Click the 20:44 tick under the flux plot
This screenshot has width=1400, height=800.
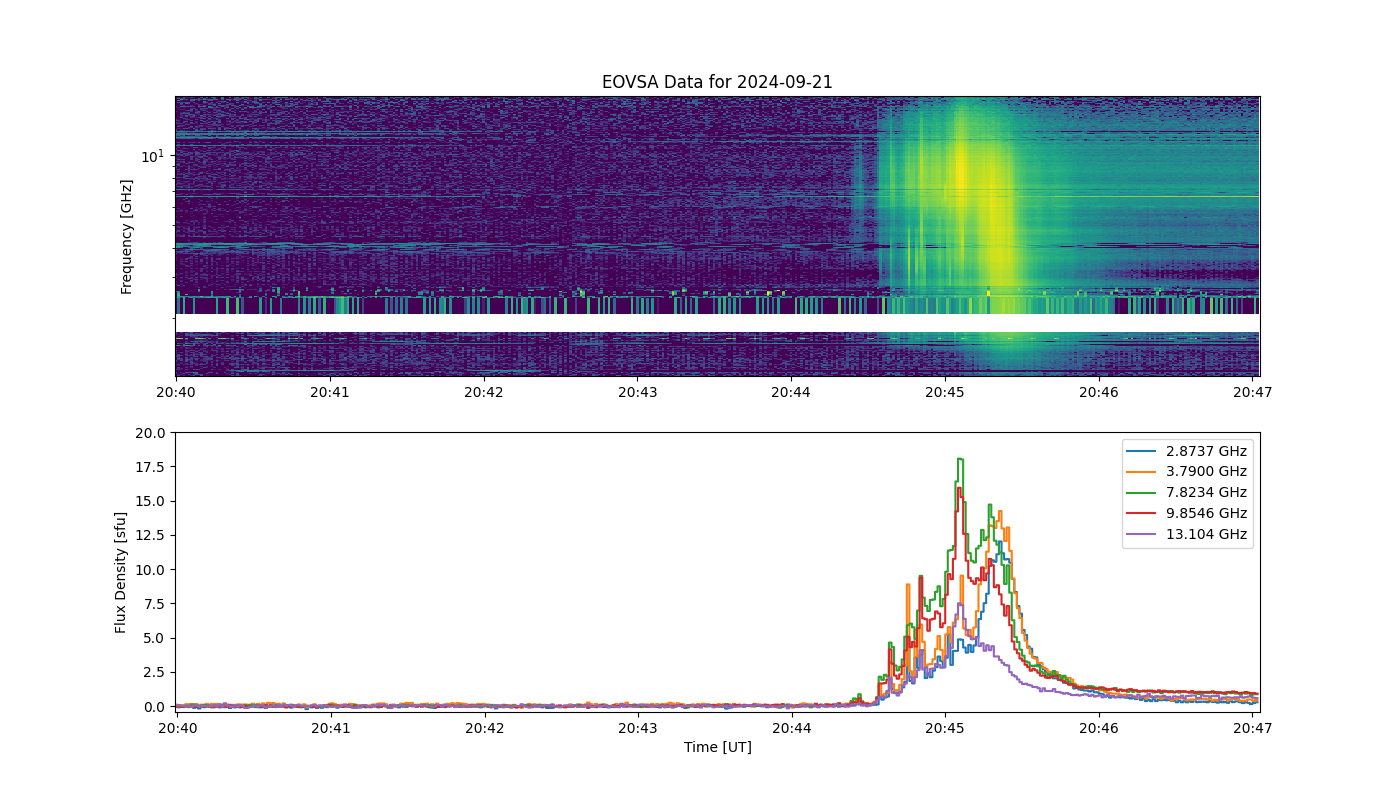[792, 730]
